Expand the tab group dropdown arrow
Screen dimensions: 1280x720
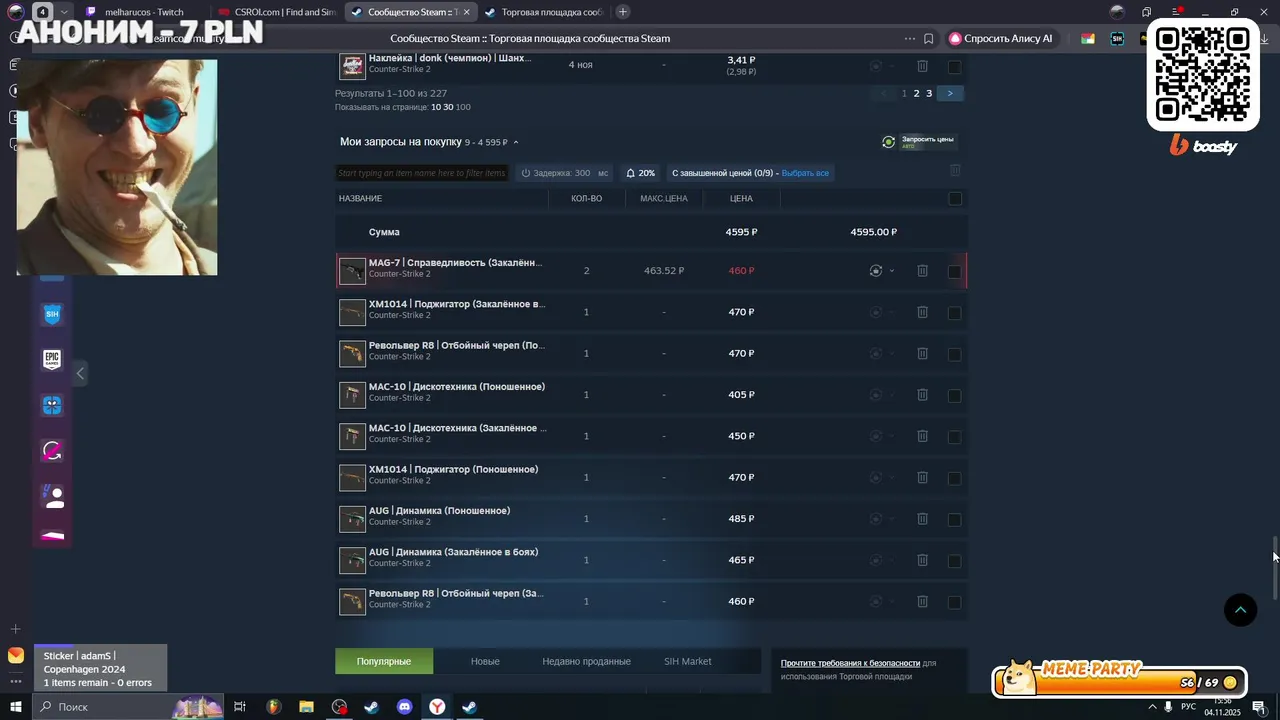[x=65, y=12]
